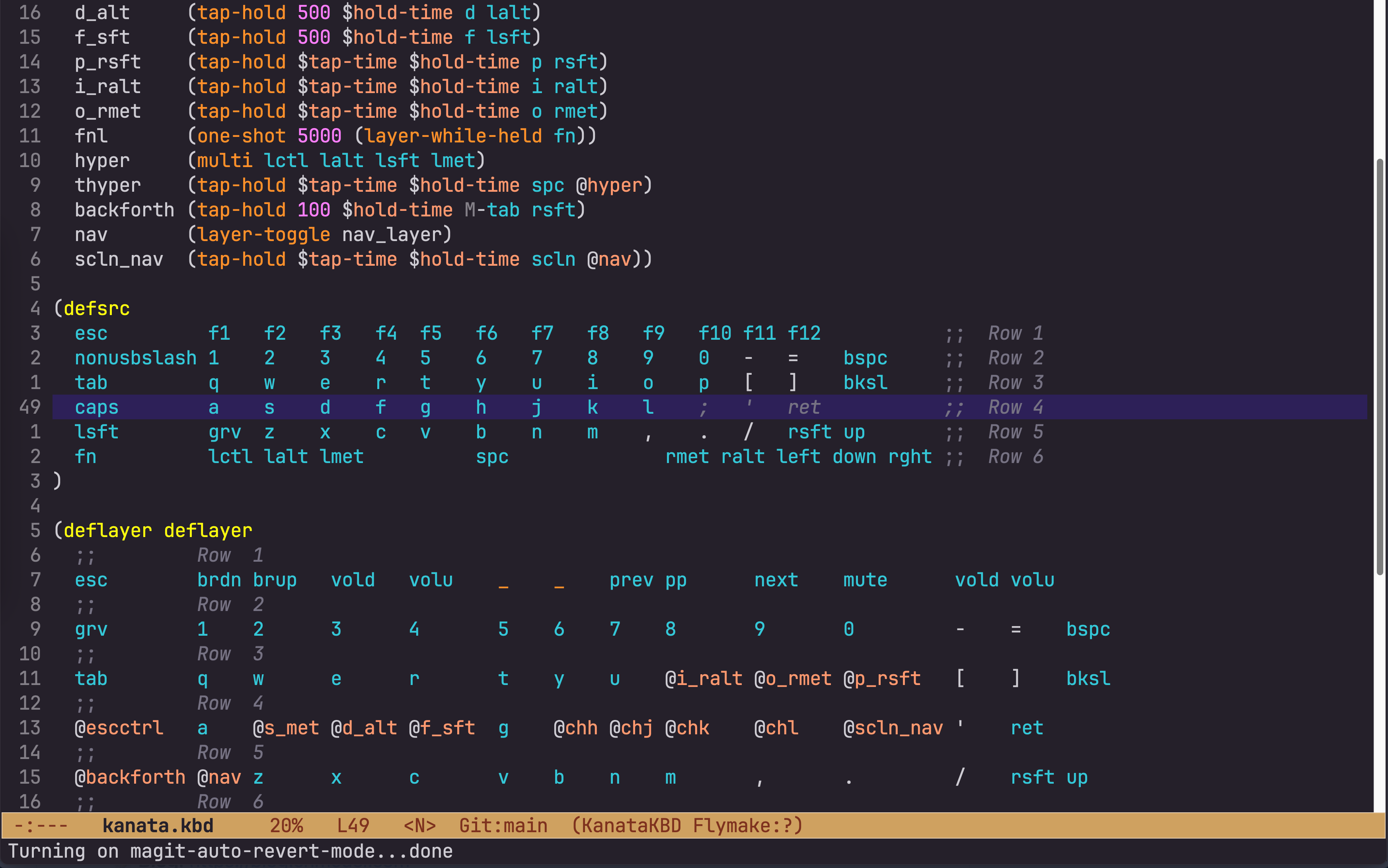
Task: Click the Git:main branch indicator
Action: [x=503, y=825]
